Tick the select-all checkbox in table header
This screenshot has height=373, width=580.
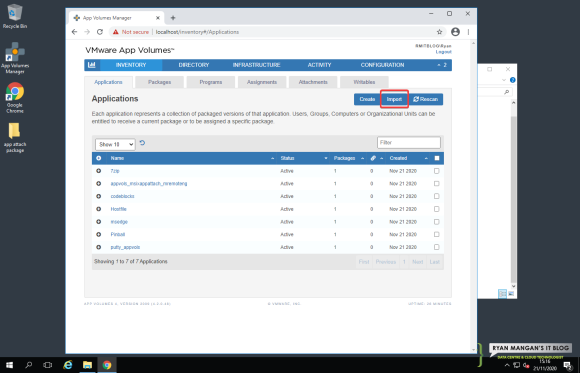coord(437,158)
